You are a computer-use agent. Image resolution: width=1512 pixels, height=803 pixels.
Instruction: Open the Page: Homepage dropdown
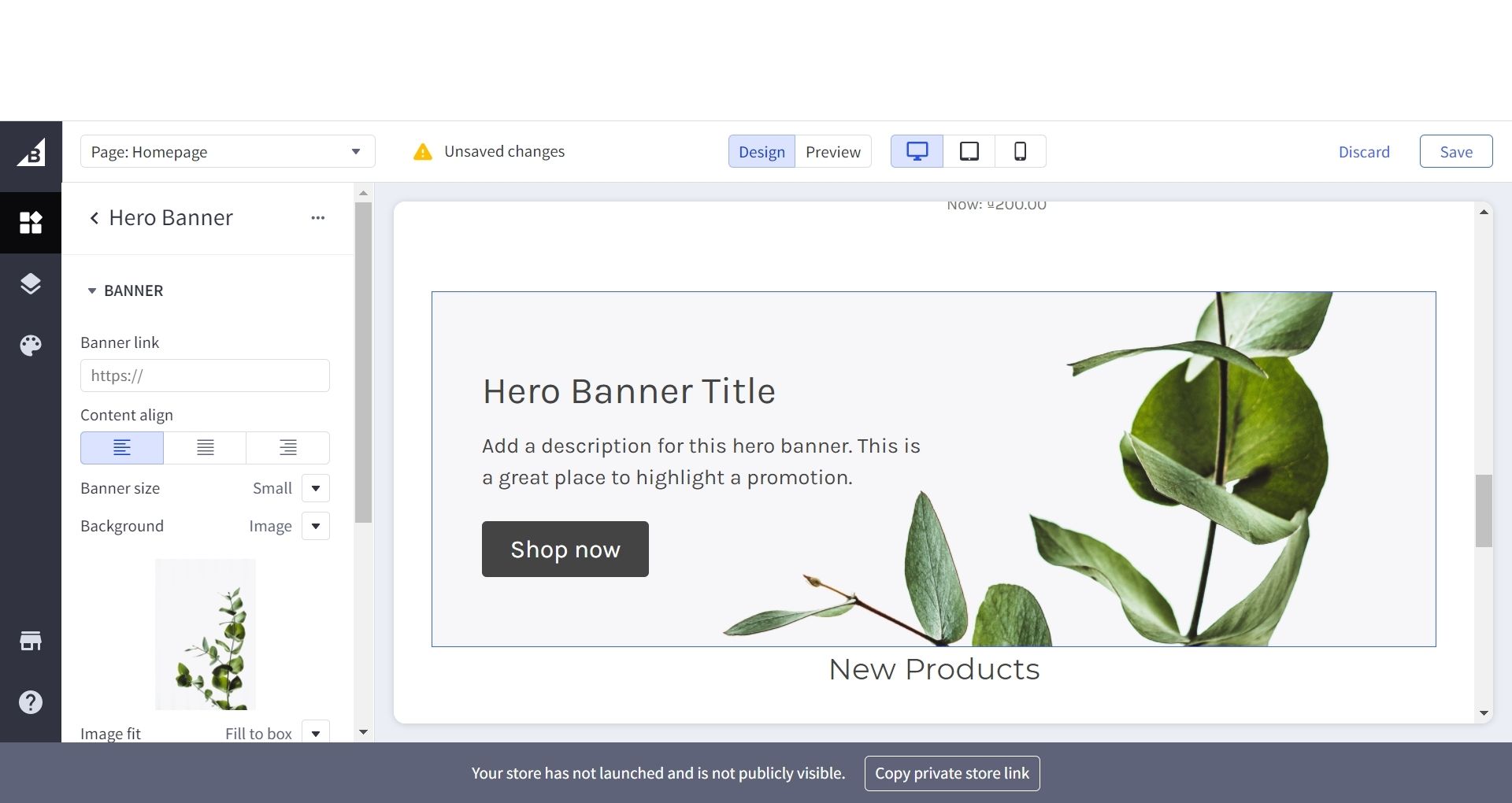227,151
